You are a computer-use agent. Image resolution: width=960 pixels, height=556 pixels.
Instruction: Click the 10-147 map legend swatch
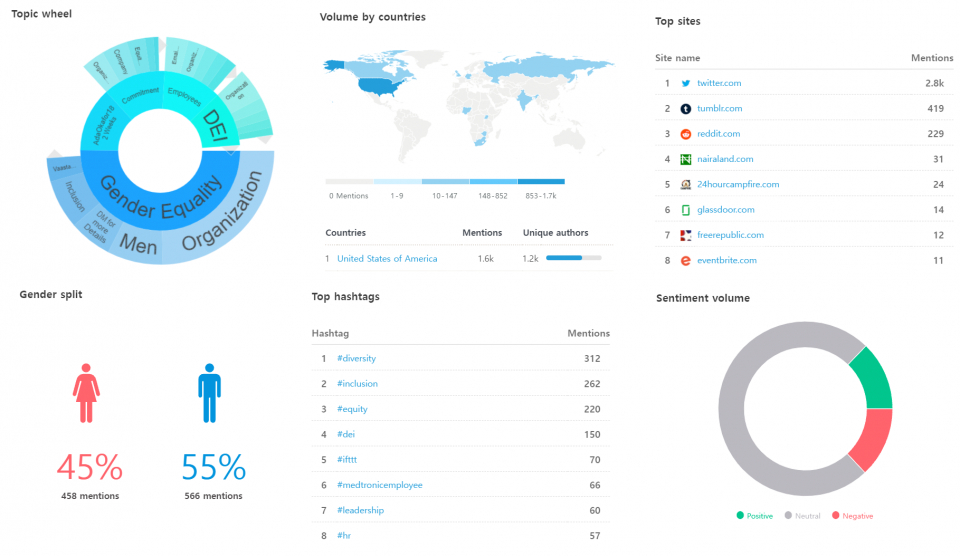point(445,181)
